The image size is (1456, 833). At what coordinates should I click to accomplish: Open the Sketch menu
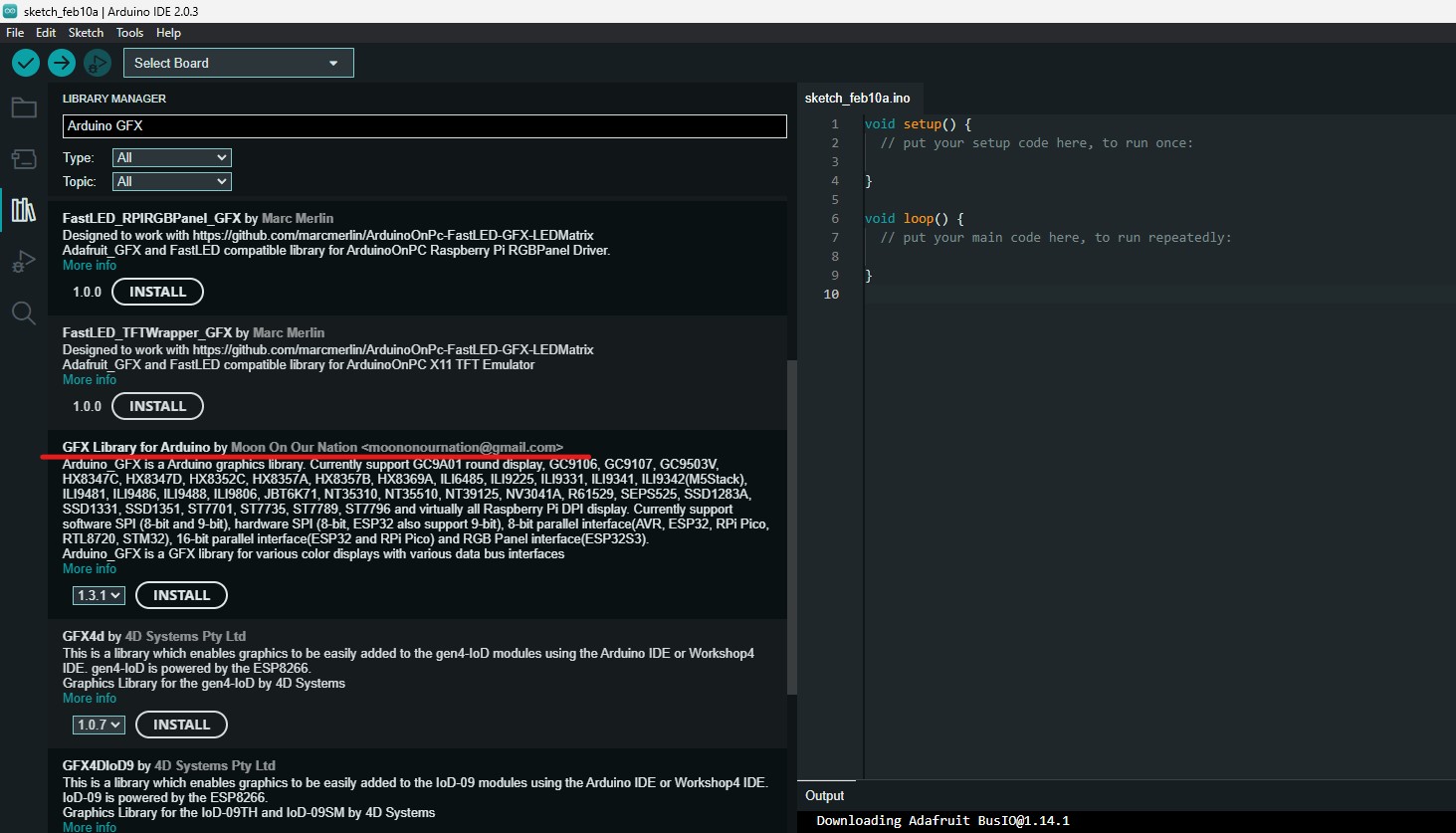click(86, 33)
